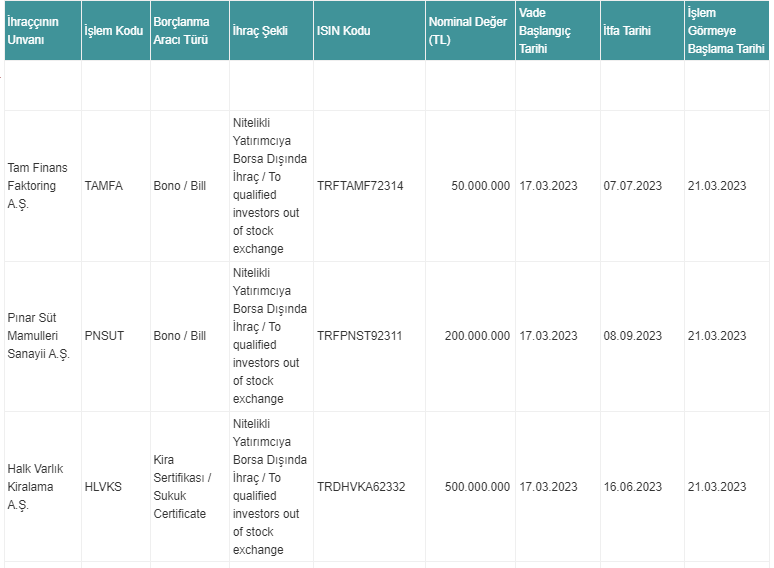The height and width of the screenshot is (568, 774).
Task: Click the İtfa Tarihi column header
Action: (642, 31)
